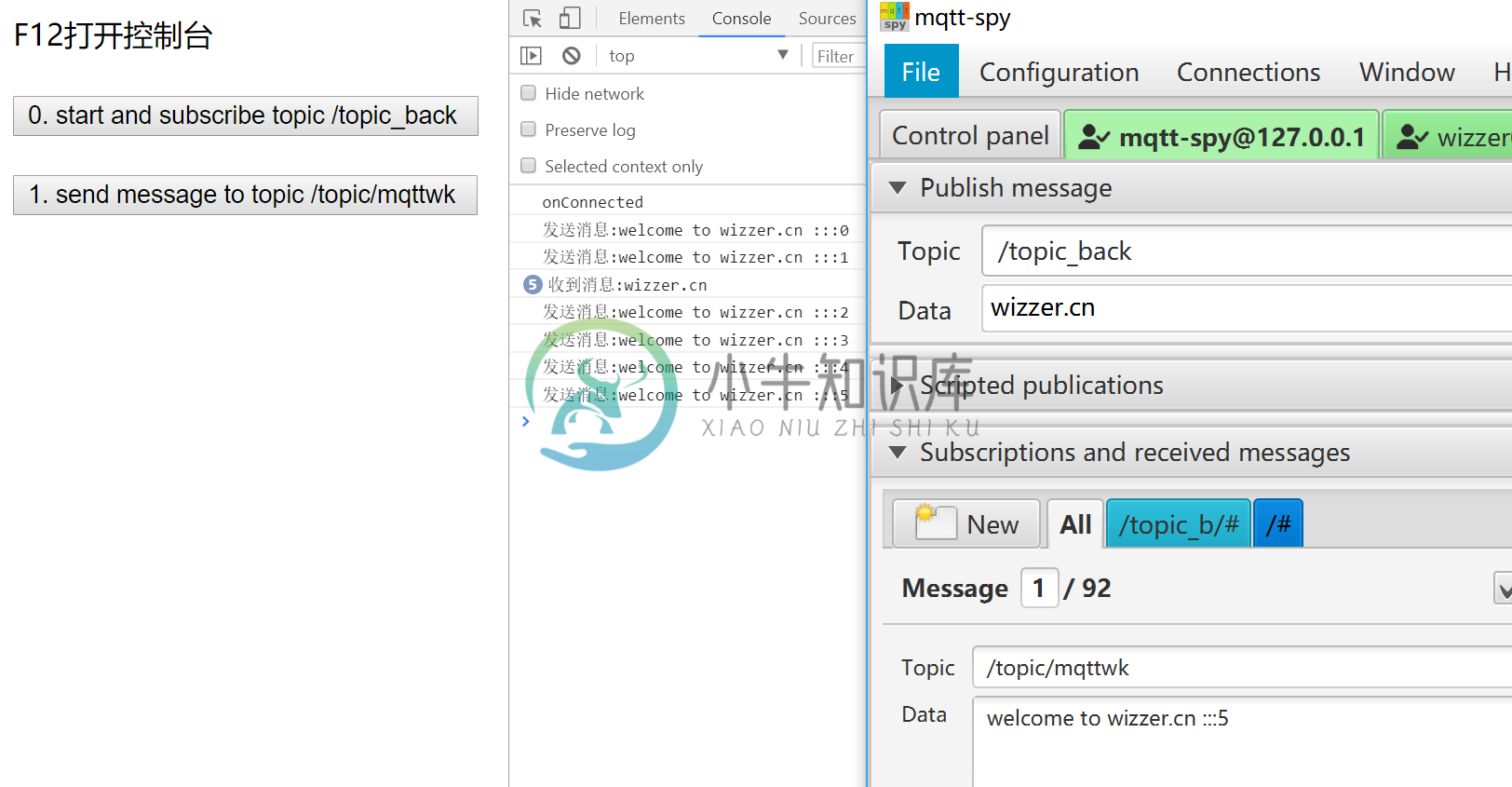The height and width of the screenshot is (787, 1512).
Task: Click start and subscribe topic /topic_back button
Action: pyautogui.click(x=246, y=115)
